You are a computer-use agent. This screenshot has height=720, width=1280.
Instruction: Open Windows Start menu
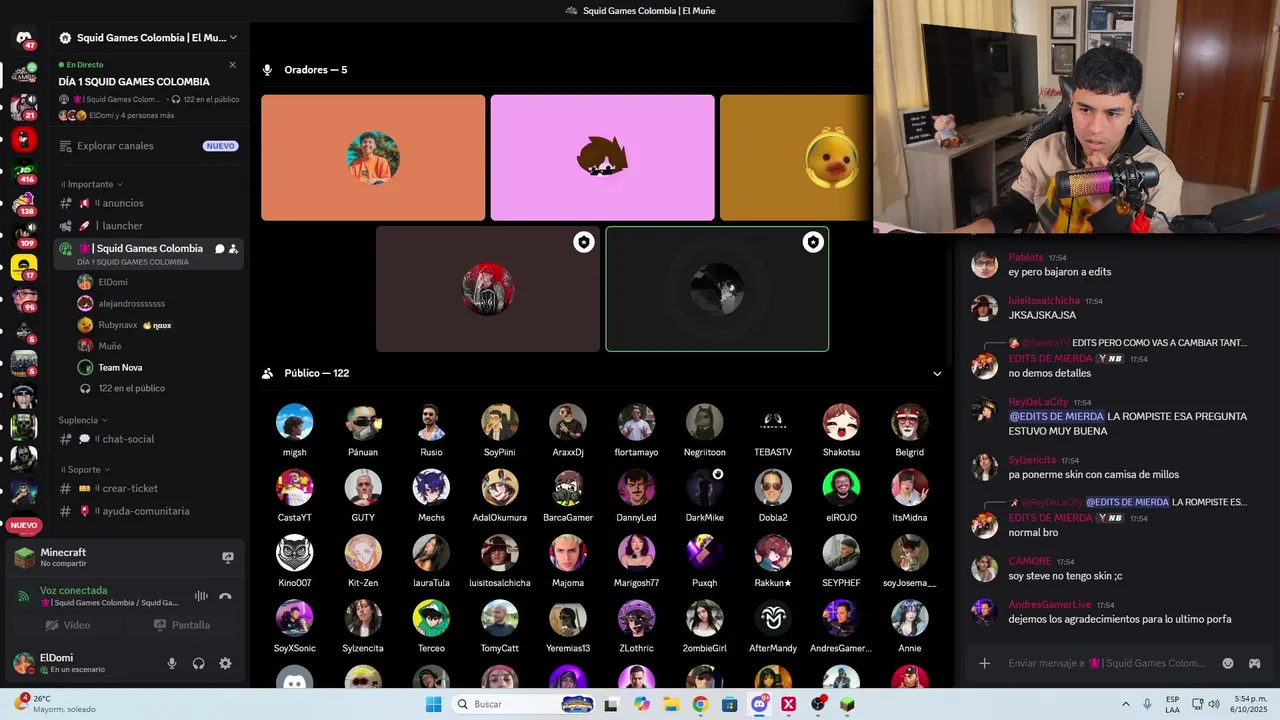tap(433, 704)
